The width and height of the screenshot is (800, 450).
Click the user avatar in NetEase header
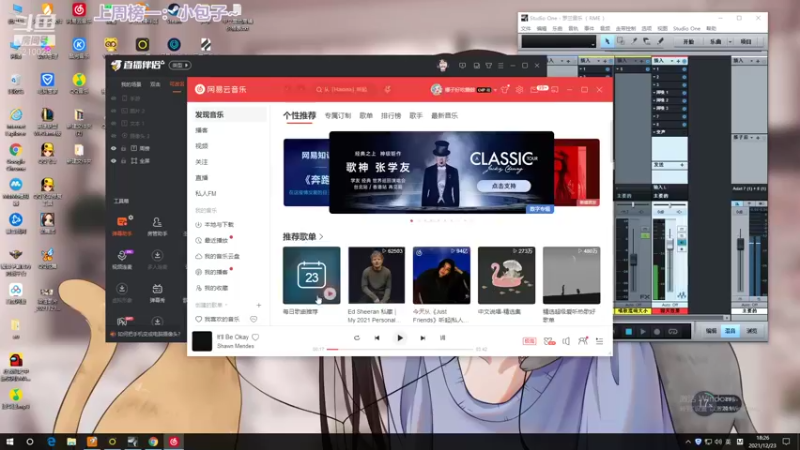pos(436,89)
